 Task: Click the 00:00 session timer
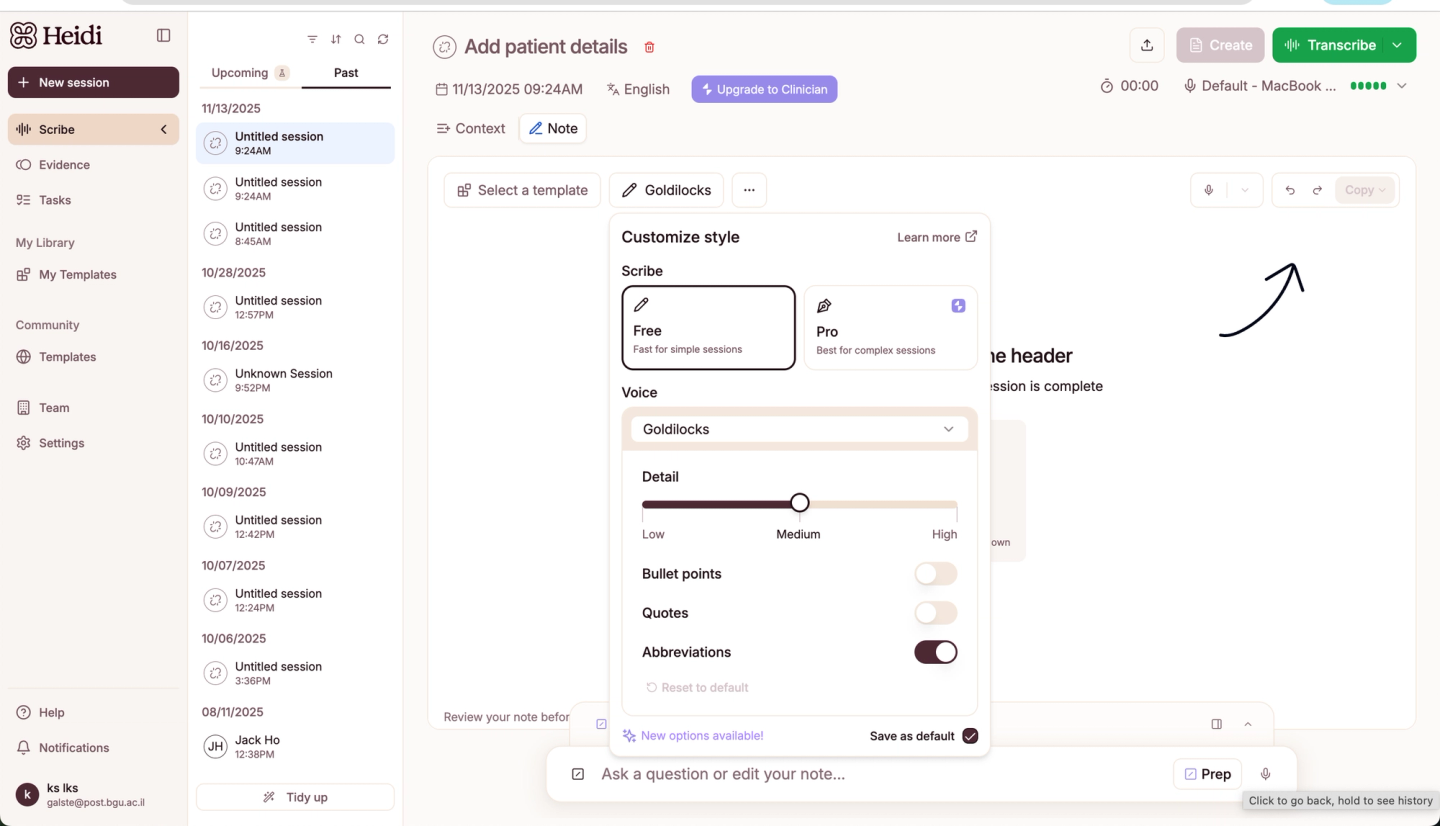(1130, 86)
